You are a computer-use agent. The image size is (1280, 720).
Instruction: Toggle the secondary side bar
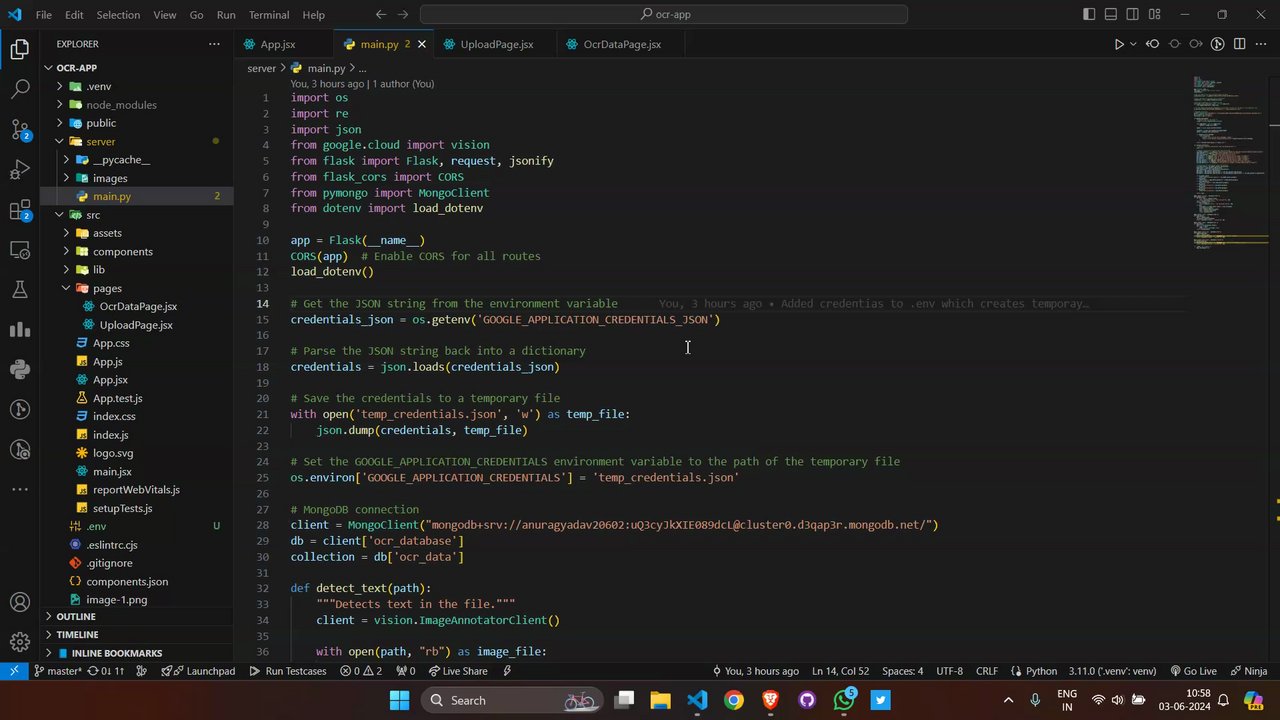(x=1133, y=15)
